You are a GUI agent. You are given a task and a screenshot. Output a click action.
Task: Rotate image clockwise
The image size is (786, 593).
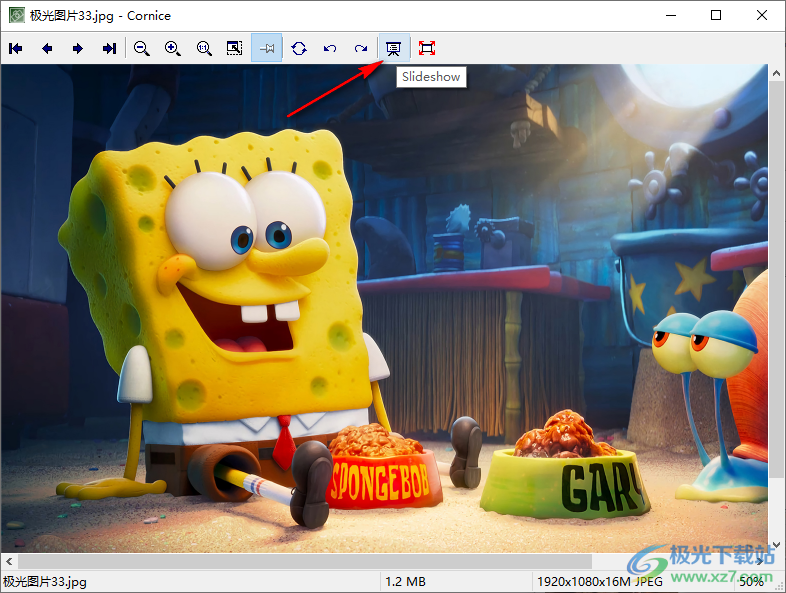(361, 48)
